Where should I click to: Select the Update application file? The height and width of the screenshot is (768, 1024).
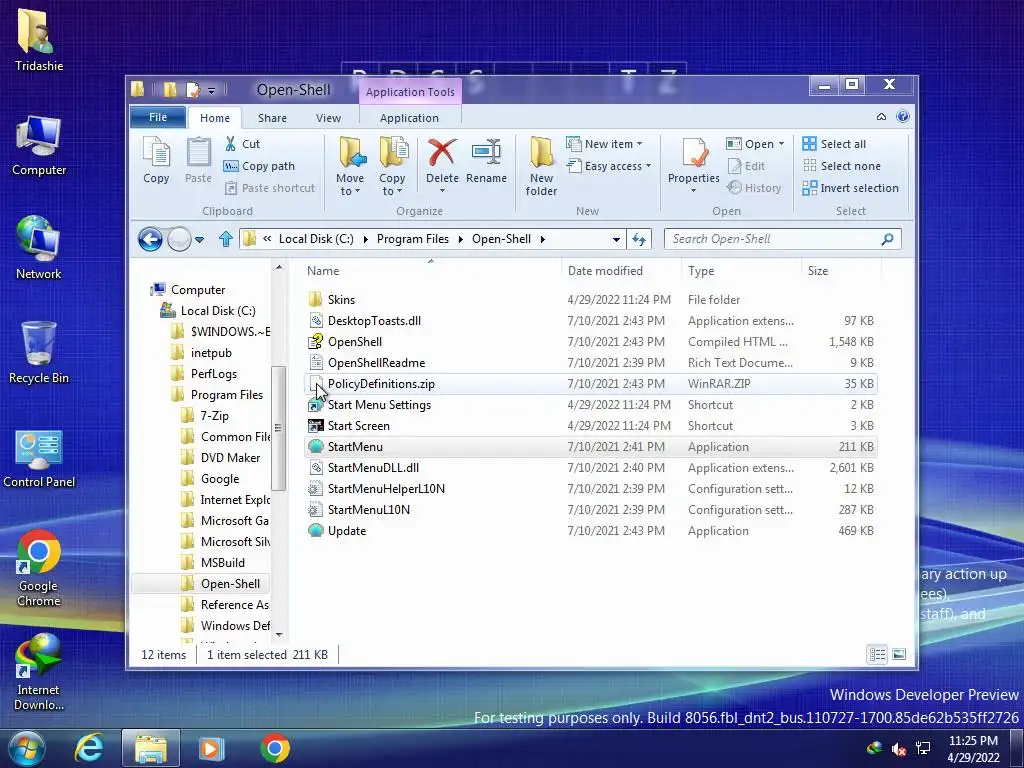590,531
